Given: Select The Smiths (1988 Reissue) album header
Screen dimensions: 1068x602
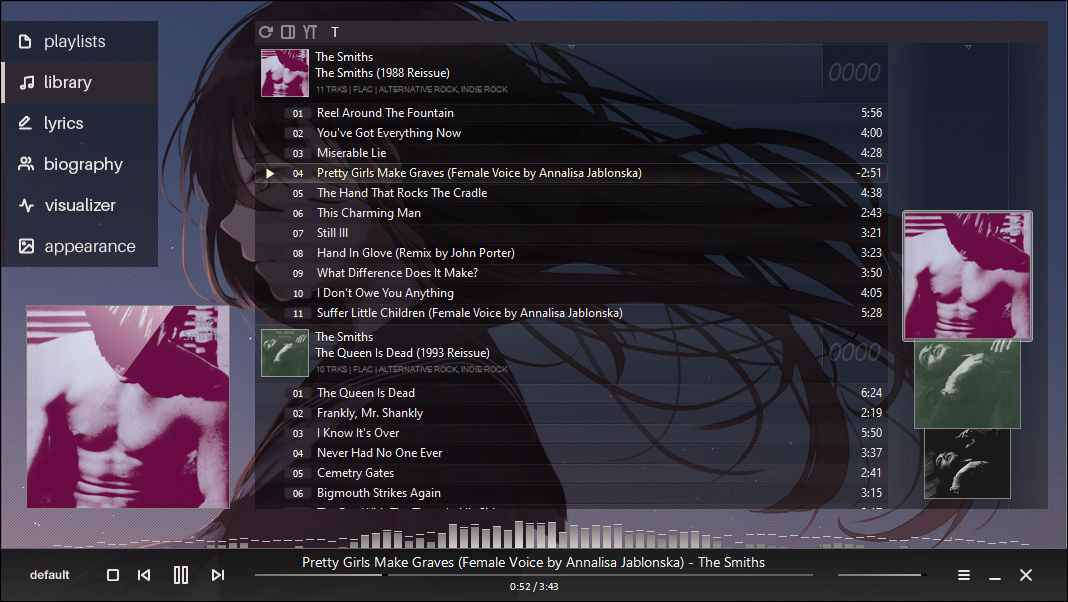Looking at the screenshot, I should 571,73.
